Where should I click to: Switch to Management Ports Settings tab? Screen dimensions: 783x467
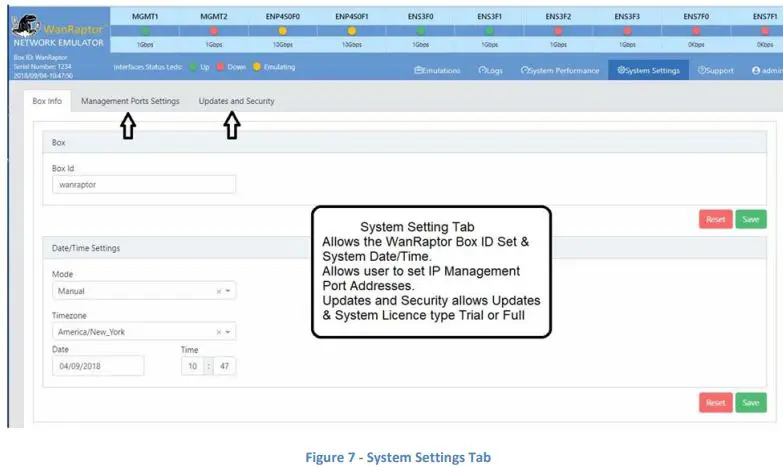point(130,101)
